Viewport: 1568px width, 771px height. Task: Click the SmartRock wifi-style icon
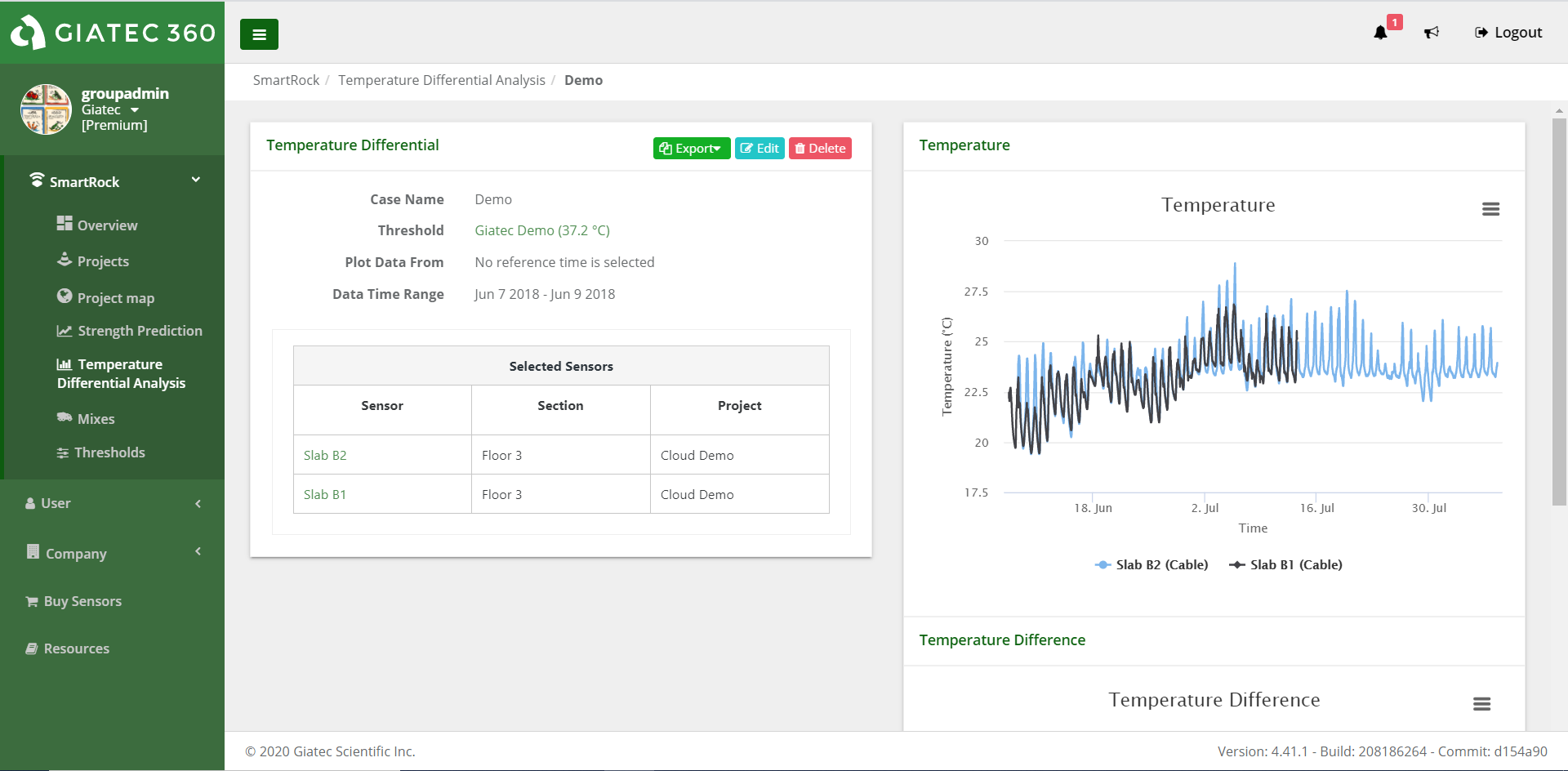37,180
